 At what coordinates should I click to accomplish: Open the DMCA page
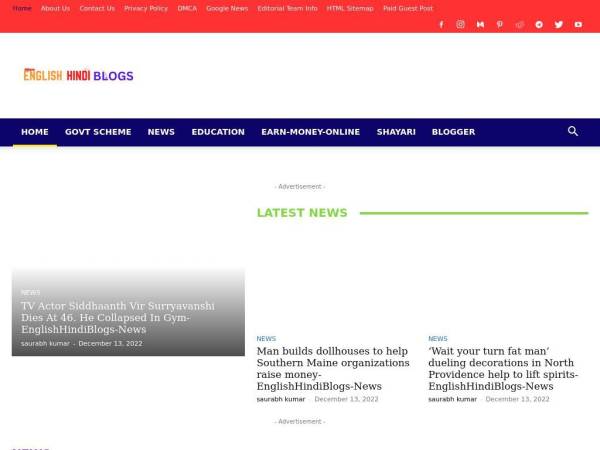187,8
